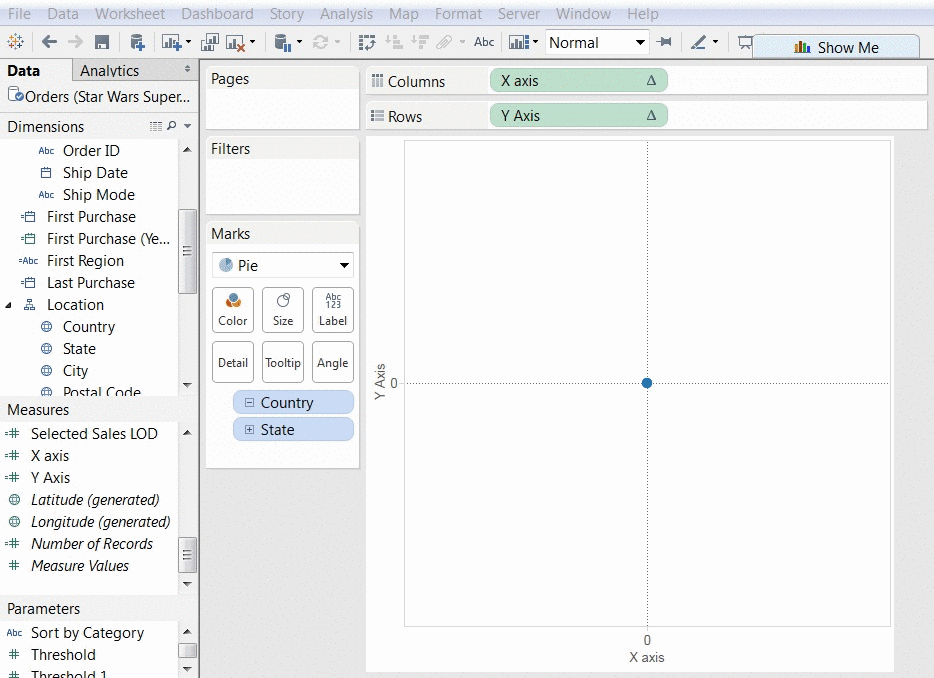Select the Save icon in the toolbar
This screenshot has width=934, height=678.
tap(102, 42)
